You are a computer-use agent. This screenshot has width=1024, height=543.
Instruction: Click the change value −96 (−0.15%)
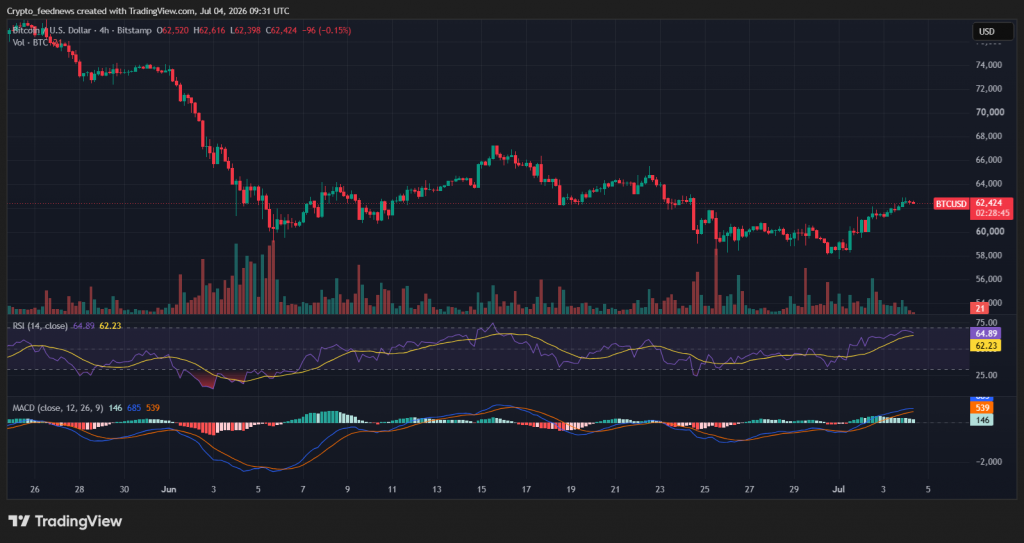tap(326, 31)
